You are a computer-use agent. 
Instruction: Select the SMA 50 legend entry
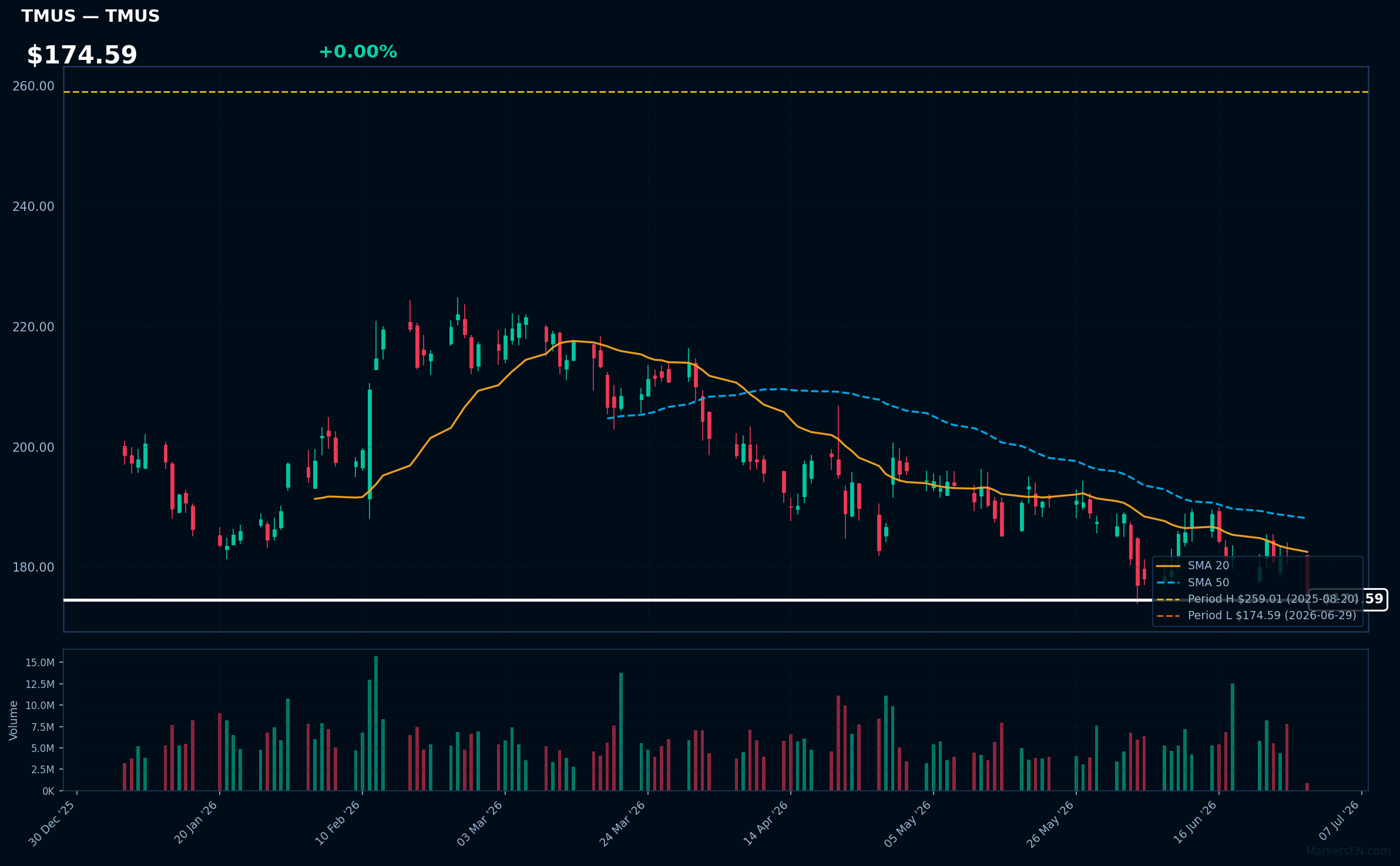click(1193, 582)
